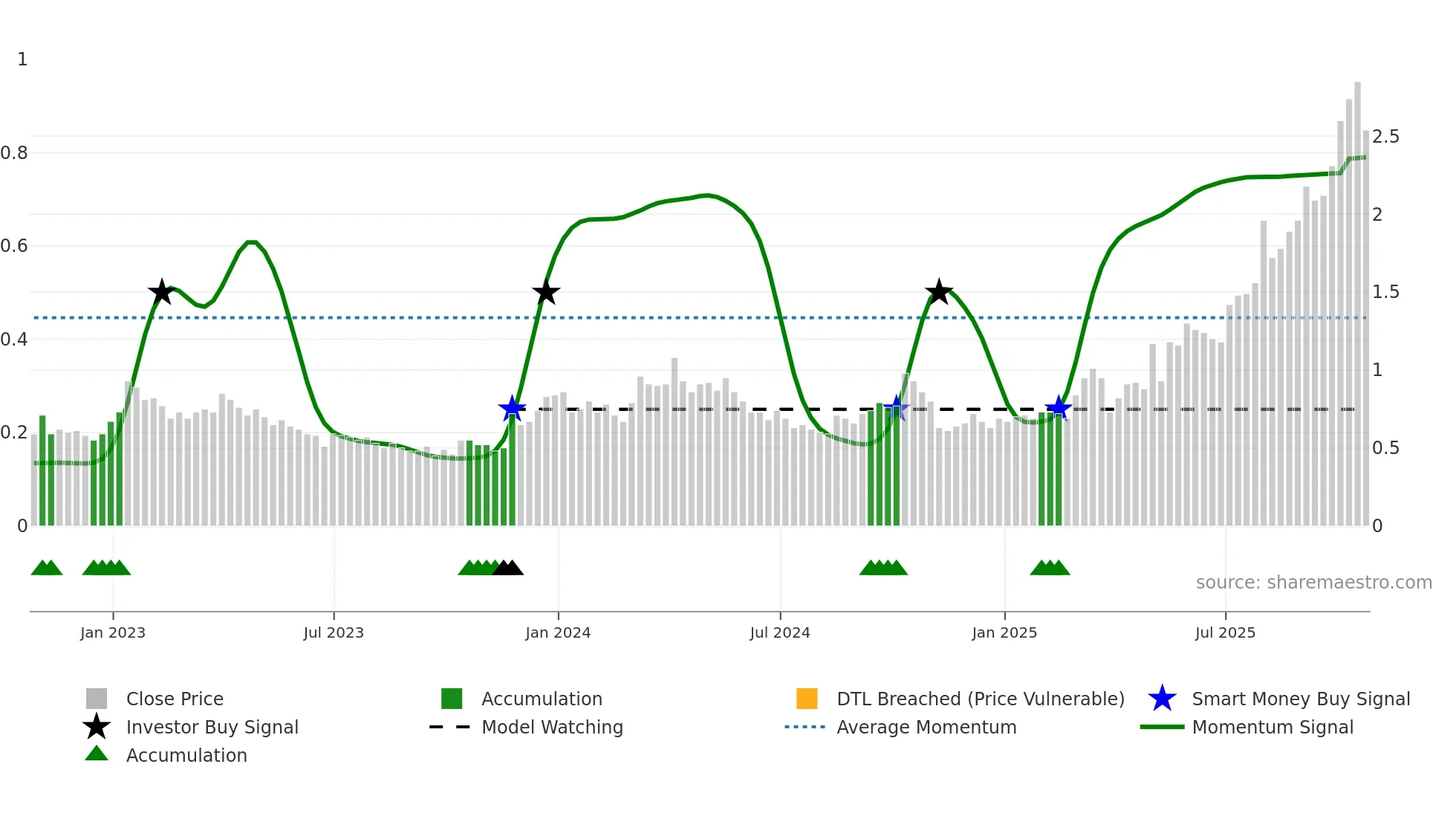Click the gray Close Price legend swatch

[97, 699]
